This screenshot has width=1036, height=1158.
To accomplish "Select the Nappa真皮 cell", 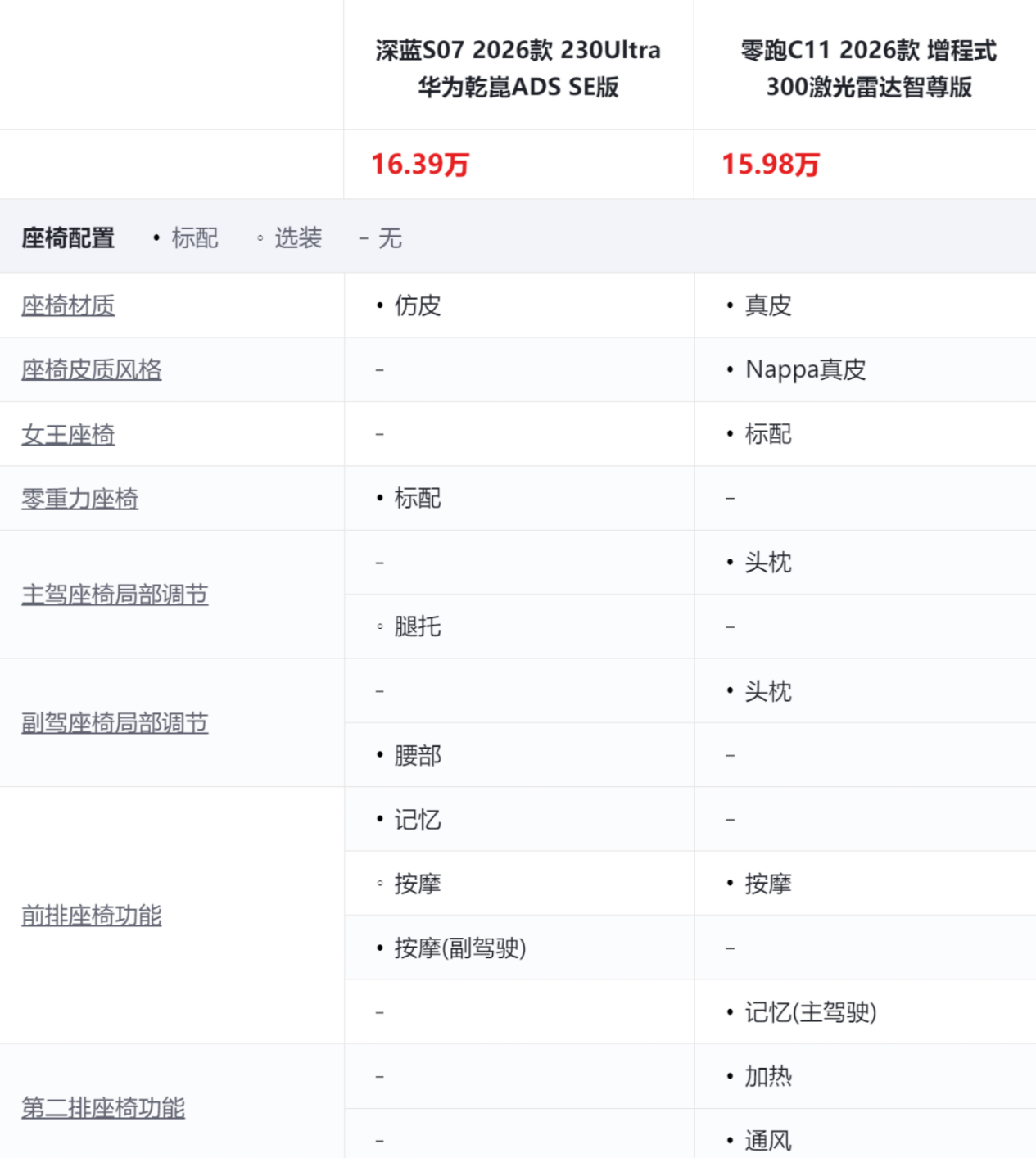I will [804, 370].
